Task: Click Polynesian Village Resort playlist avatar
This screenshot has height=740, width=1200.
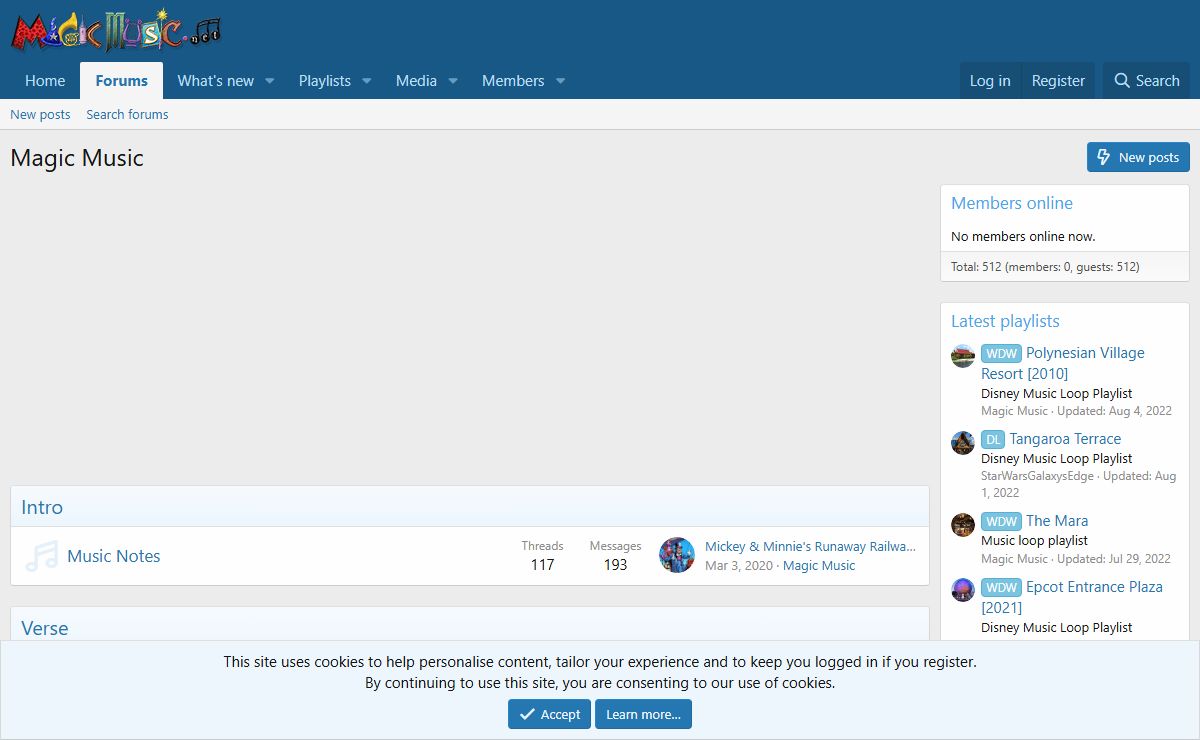Action: [963, 356]
